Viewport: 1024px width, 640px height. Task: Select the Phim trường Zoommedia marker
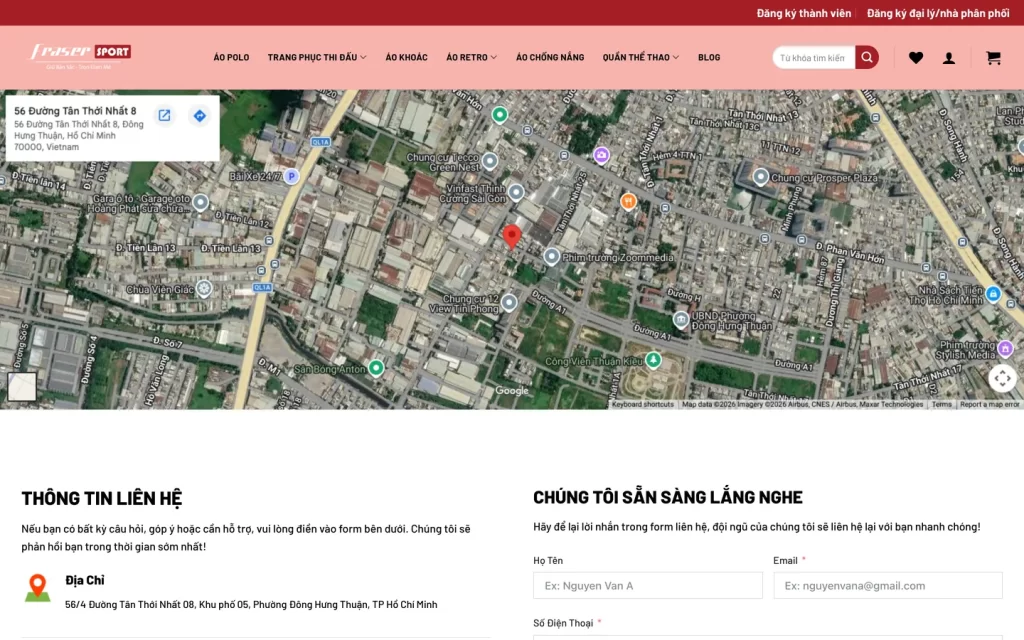552,257
